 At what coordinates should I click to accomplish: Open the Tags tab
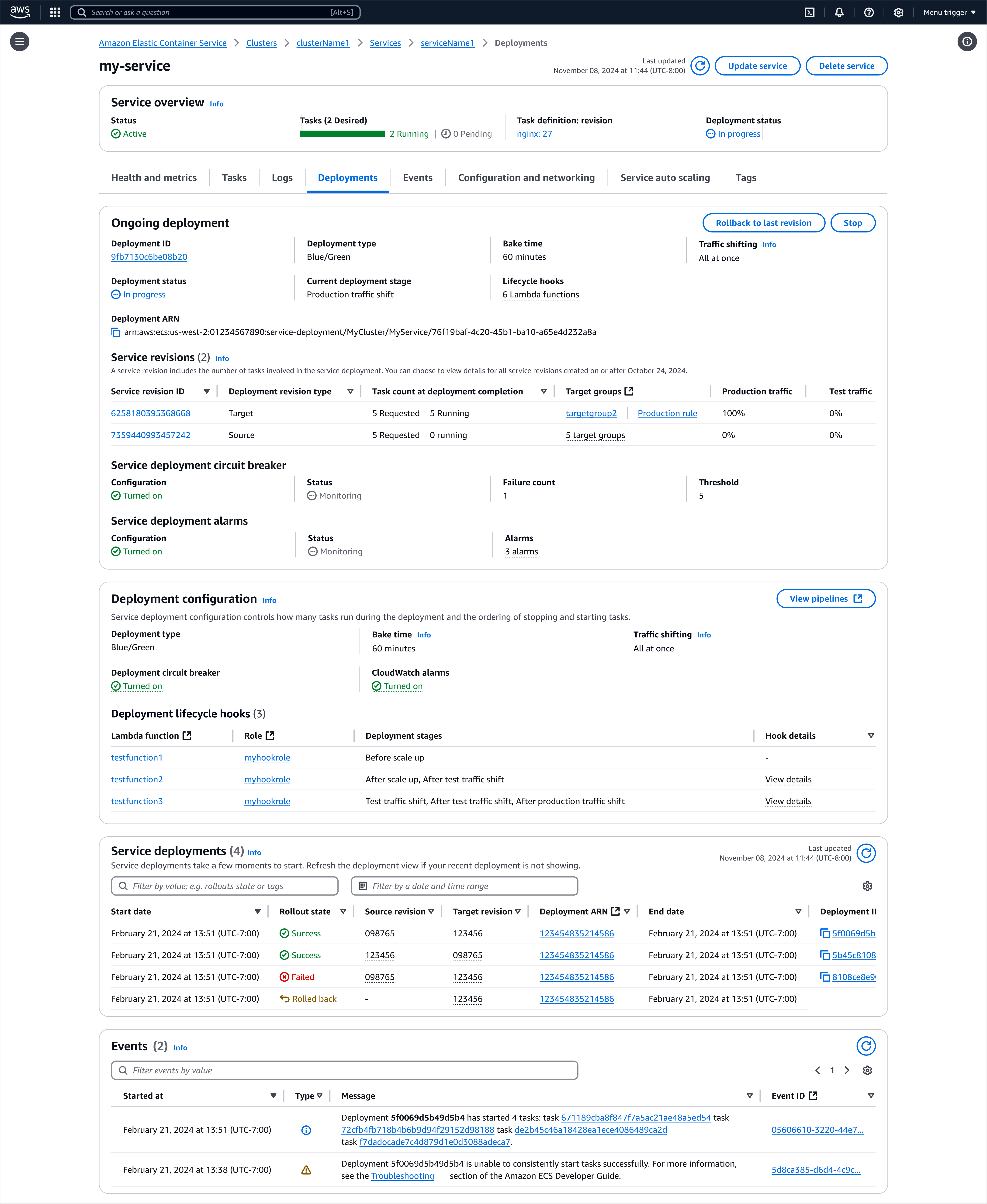pos(745,178)
